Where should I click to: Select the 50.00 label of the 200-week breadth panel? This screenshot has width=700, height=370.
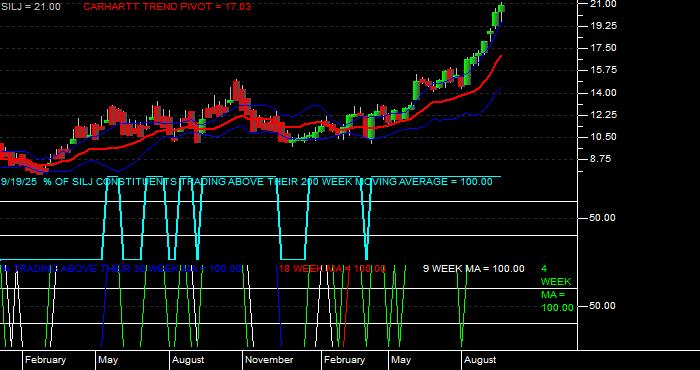pyautogui.click(x=603, y=218)
